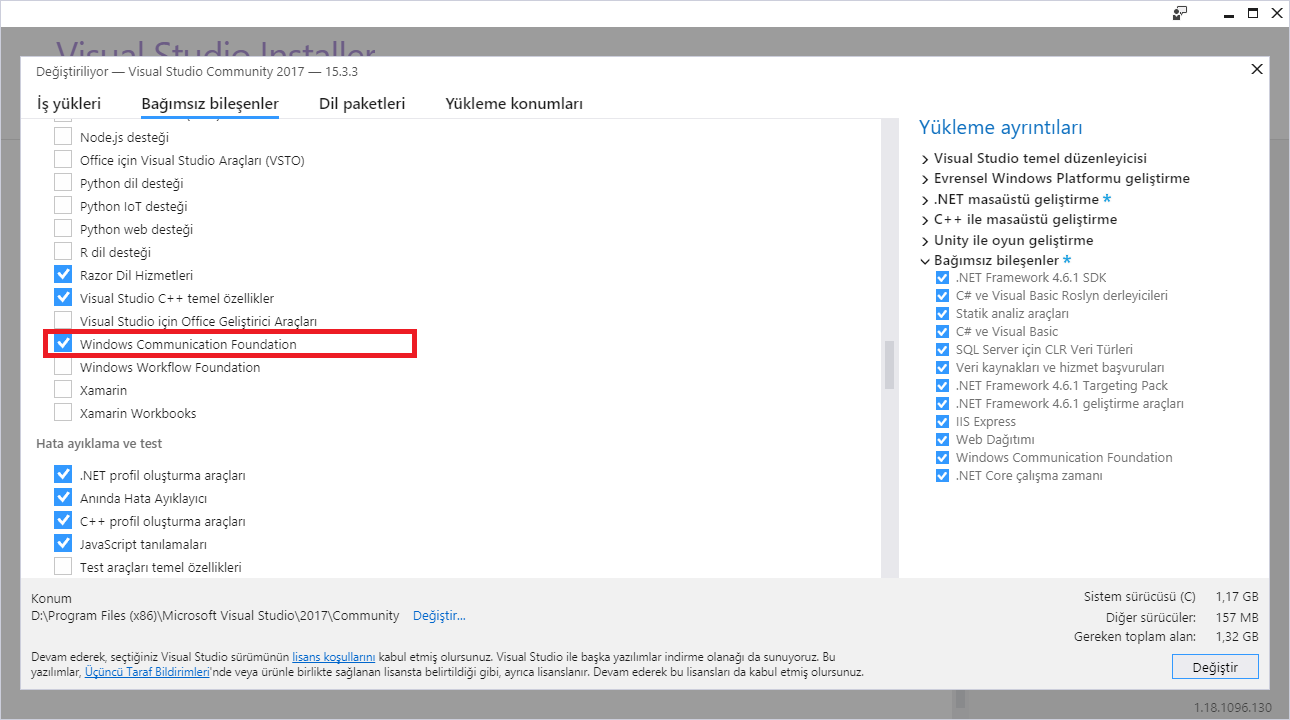Screen dimensions: 1290x720
Task: Tick the Python dil desteği checkbox
Action: point(63,183)
